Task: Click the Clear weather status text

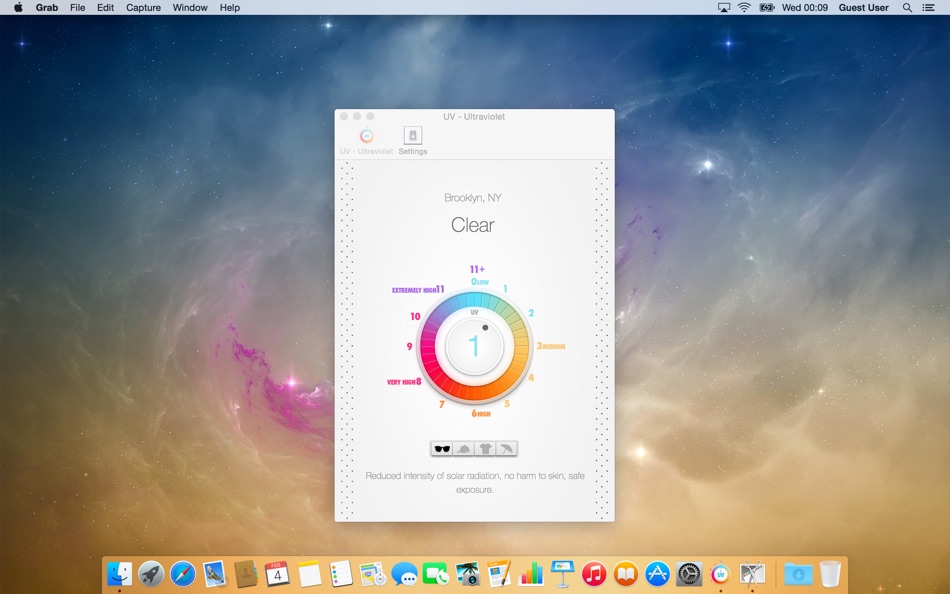Action: (472, 225)
